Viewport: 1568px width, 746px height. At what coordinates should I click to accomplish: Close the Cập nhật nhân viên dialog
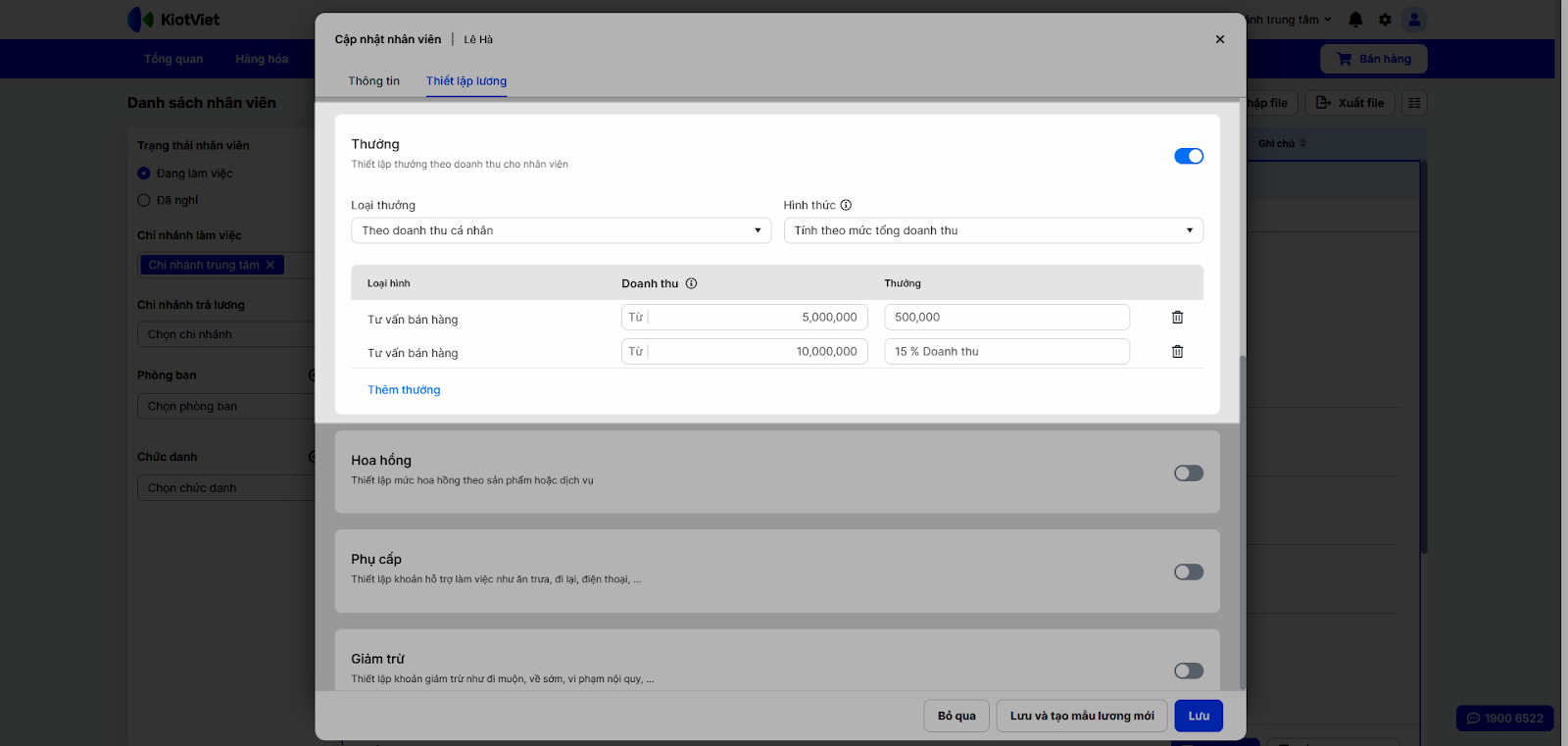click(1220, 39)
